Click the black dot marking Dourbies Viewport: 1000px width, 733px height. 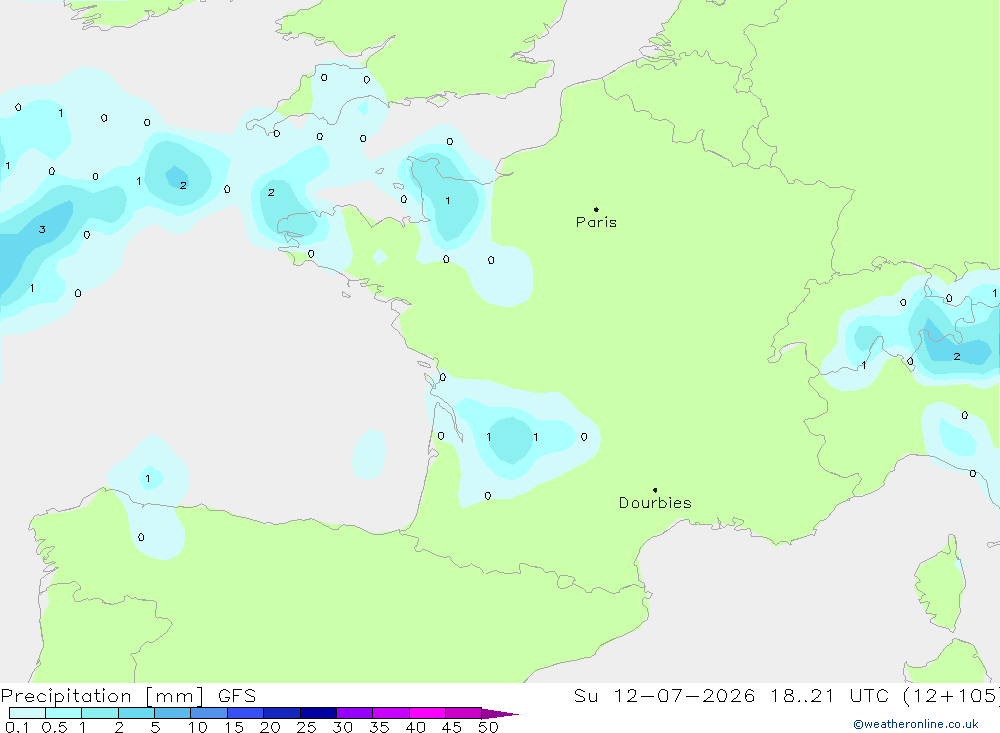pyautogui.click(x=655, y=490)
